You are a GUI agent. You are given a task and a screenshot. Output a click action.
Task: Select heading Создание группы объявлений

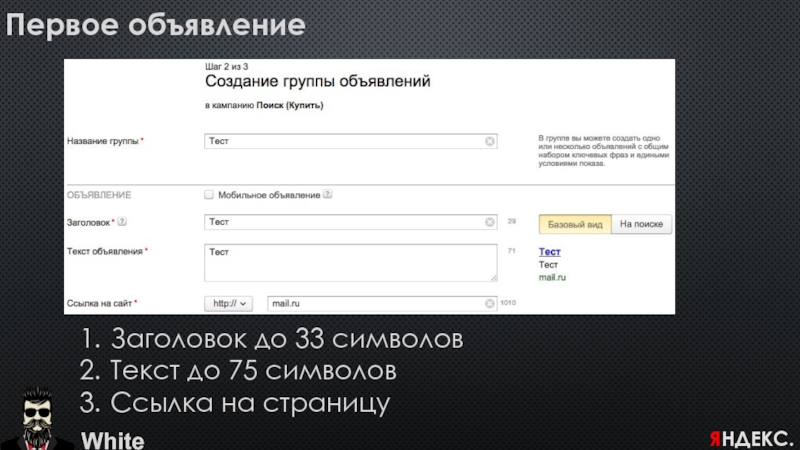point(318,81)
